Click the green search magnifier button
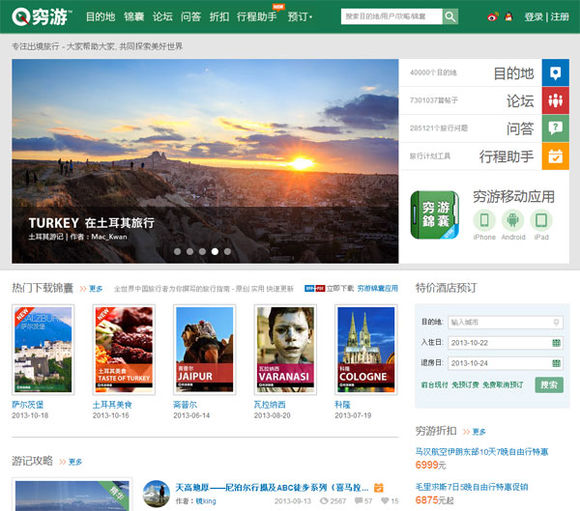The image size is (580, 511). click(x=450, y=17)
